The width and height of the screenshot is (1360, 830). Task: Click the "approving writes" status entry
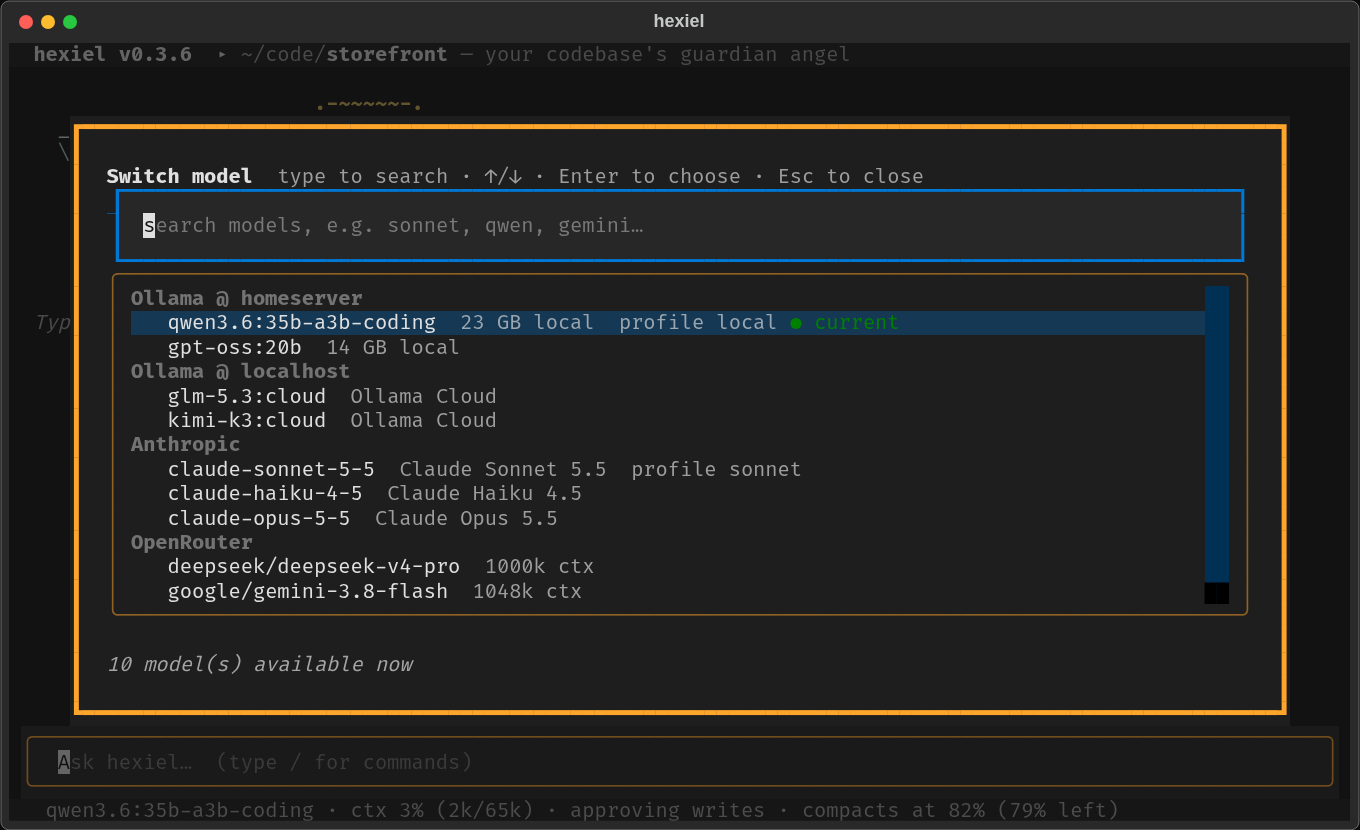(667, 810)
